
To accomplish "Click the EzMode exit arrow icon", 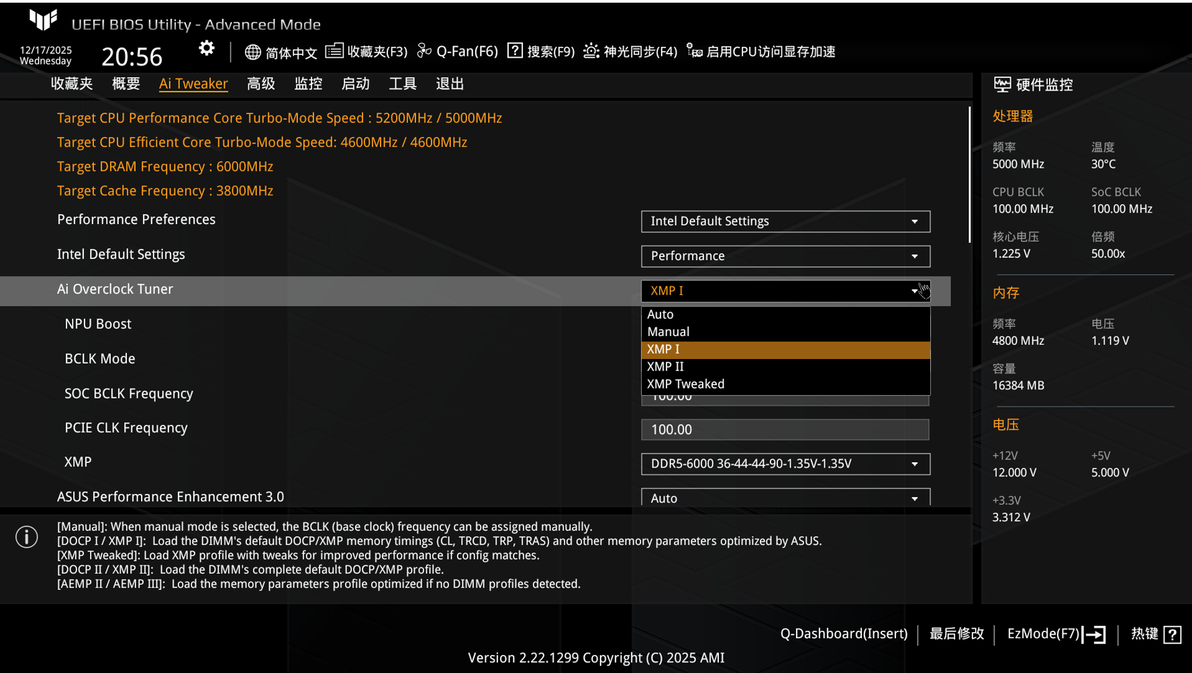I will tap(1094, 634).
